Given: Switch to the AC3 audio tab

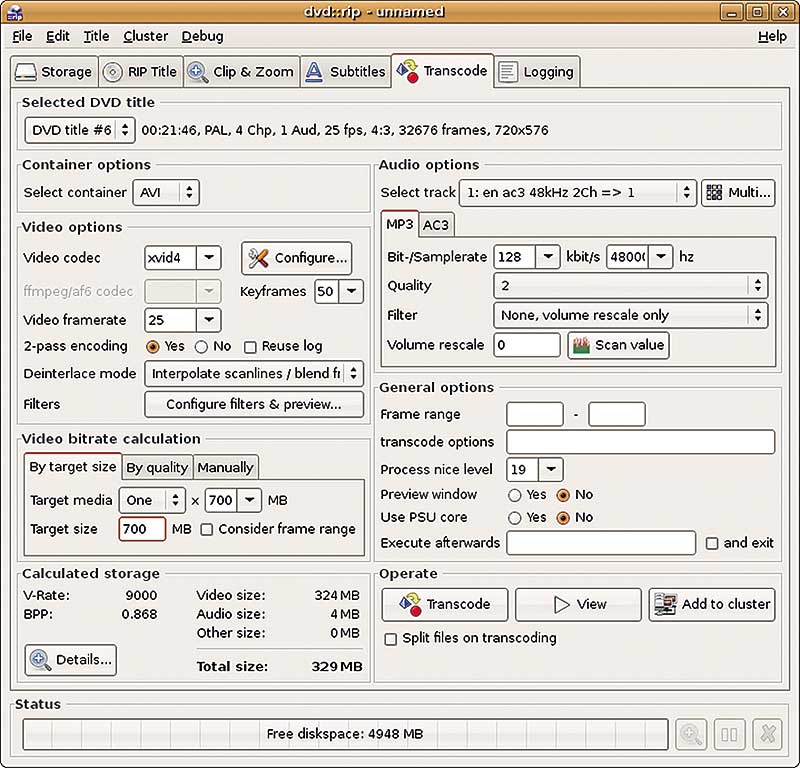Looking at the screenshot, I should pyautogui.click(x=436, y=225).
